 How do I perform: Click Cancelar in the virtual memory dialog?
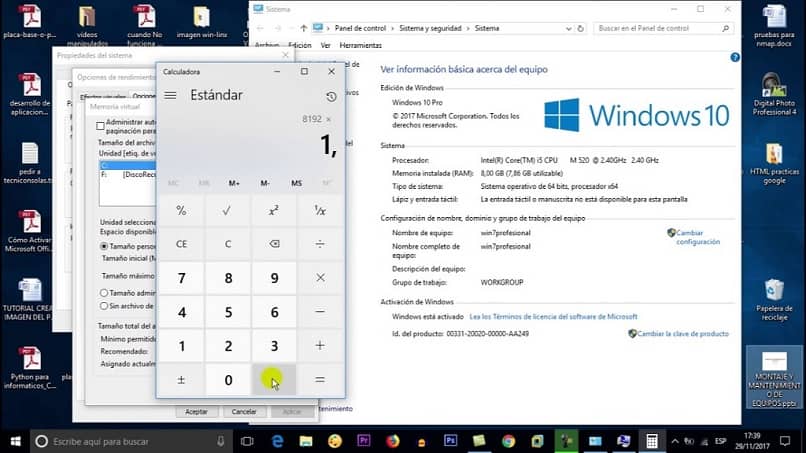[244, 411]
